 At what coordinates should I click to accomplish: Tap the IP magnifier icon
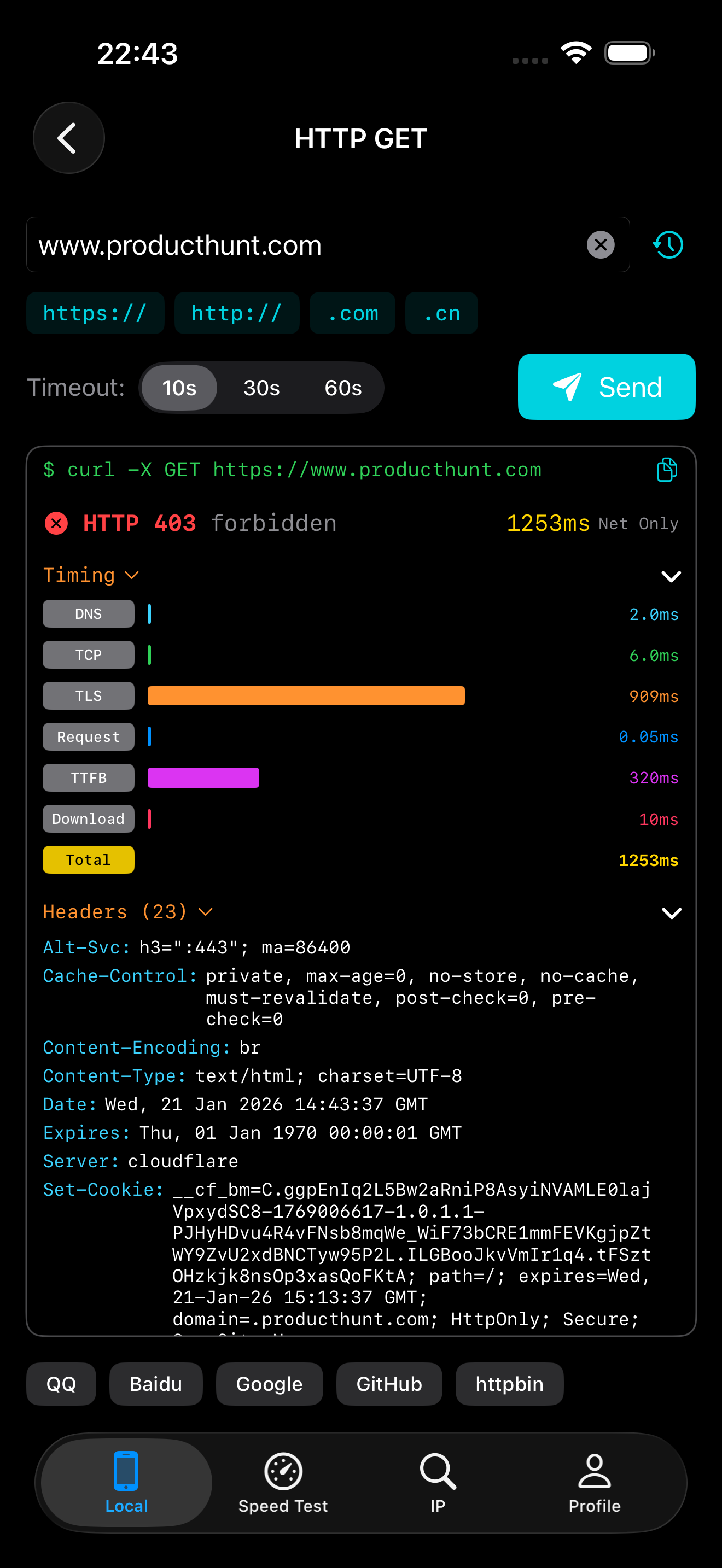point(438,1471)
